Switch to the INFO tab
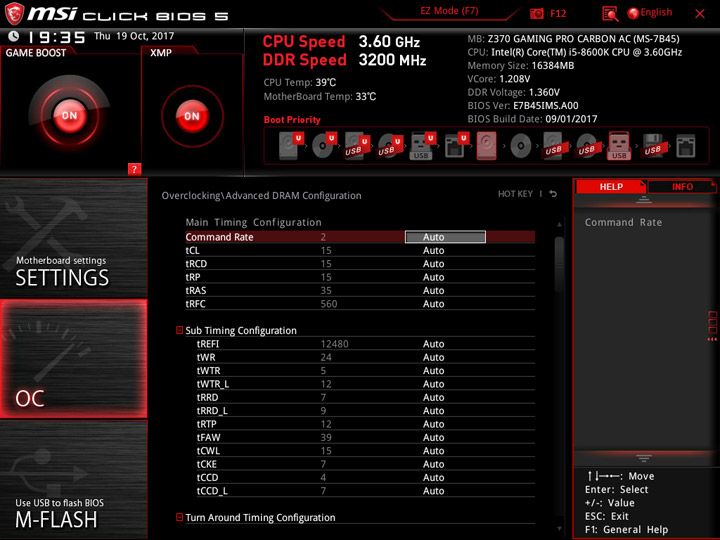The height and width of the screenshot is (540, 720). coord(682,186)
